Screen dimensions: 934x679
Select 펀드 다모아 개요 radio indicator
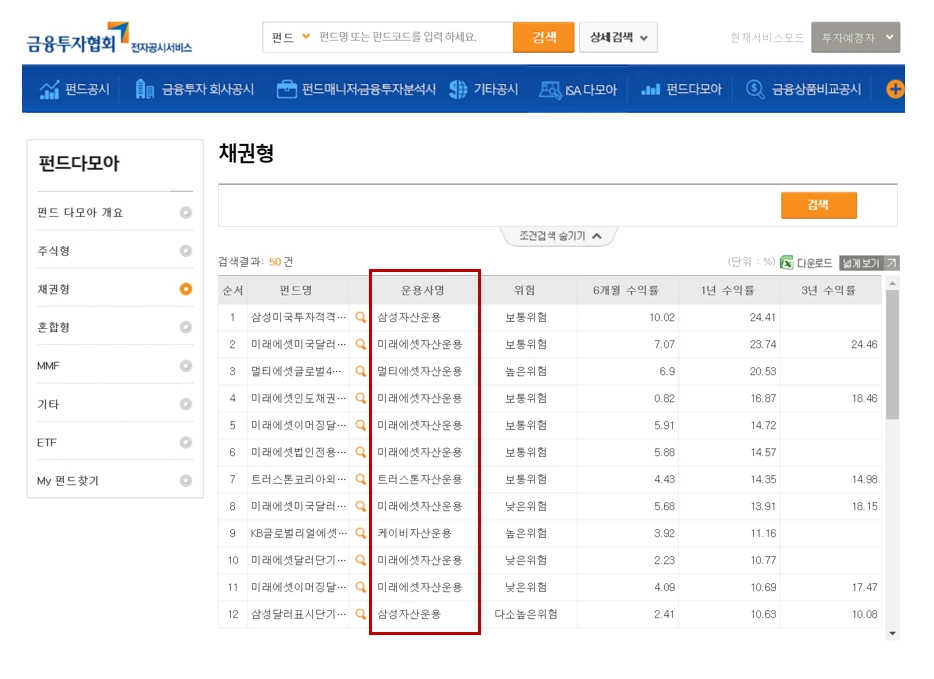point(186,213)
